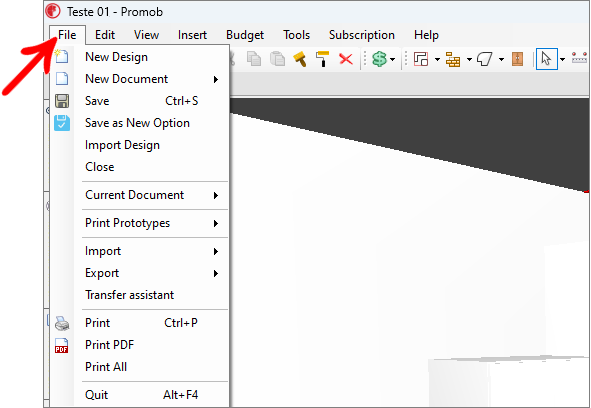Click the wardrobe cabinet icon in toolbar
Image resolution: width=591 pixels, height=408 pixels.
coord(518,59)
